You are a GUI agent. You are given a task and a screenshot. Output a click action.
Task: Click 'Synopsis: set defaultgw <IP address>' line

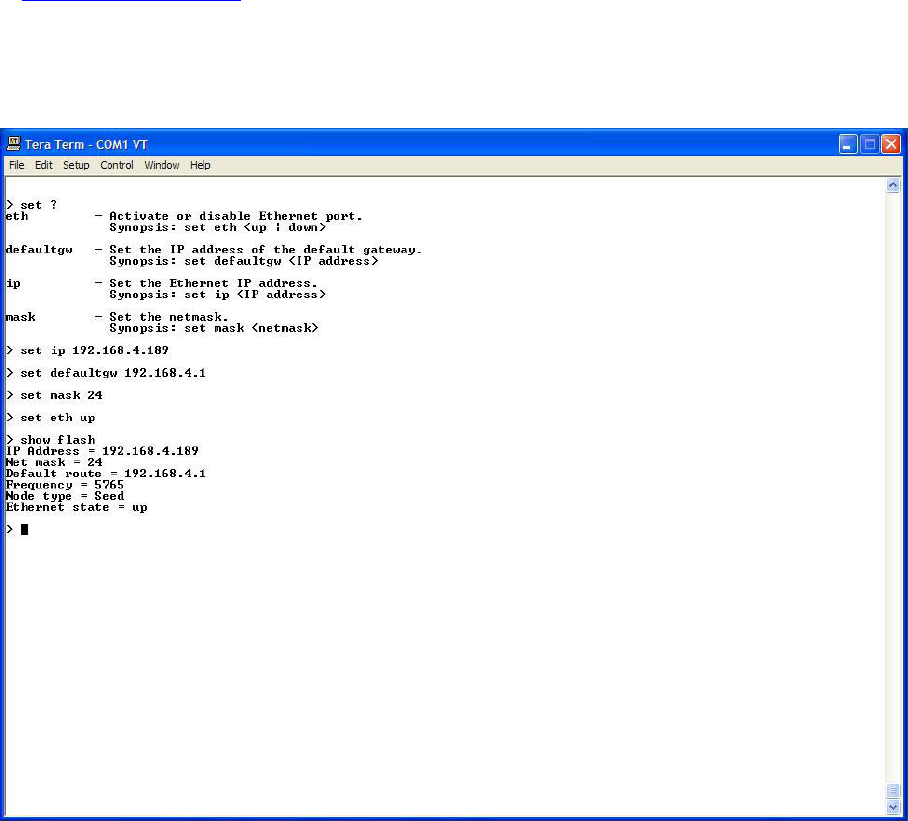coord(244,261)
